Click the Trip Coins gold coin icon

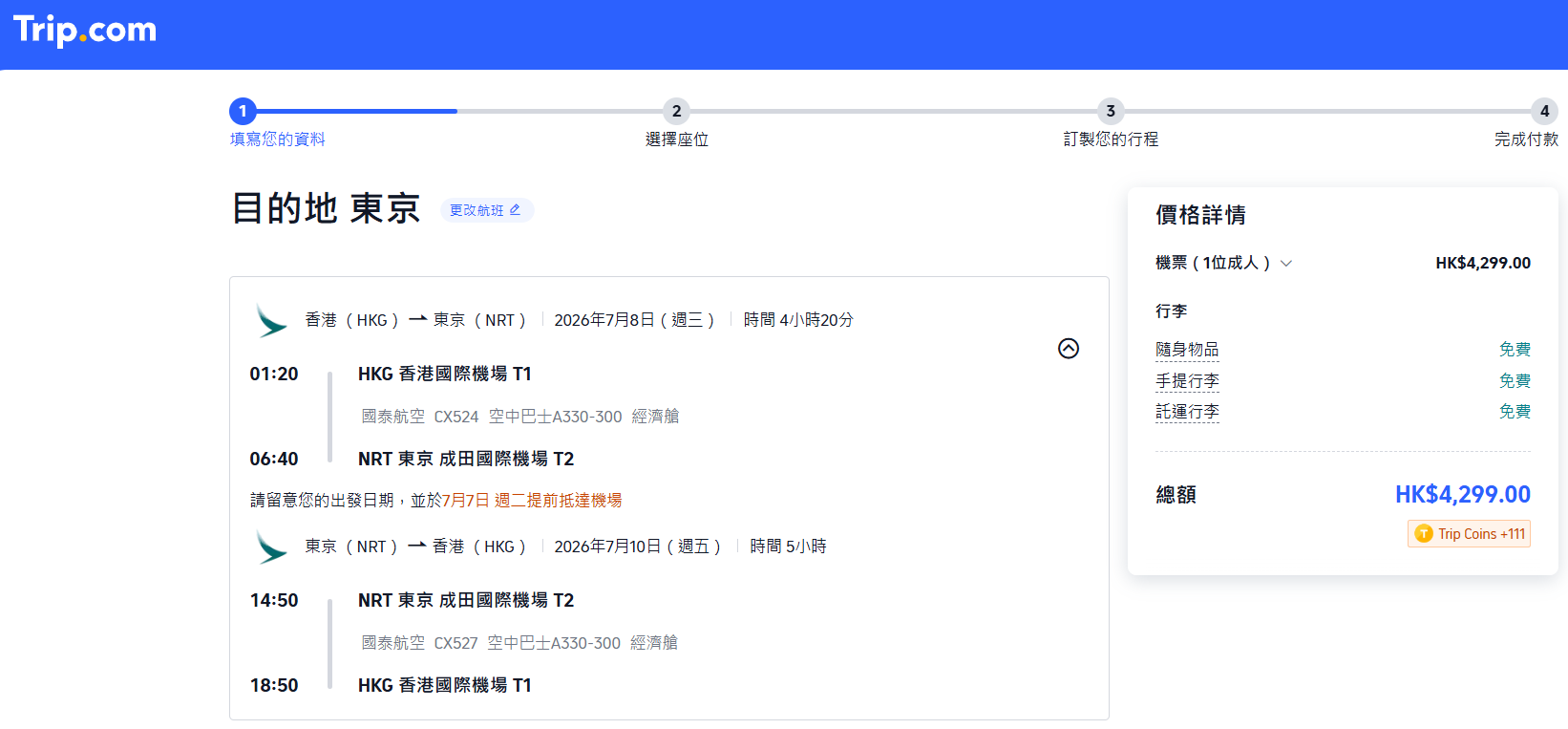(x=1423, y=534)
